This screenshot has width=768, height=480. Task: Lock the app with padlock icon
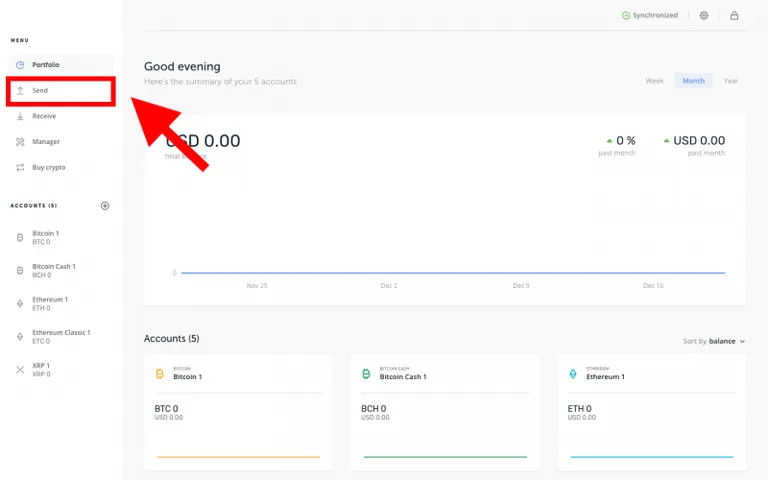(734, 16)
